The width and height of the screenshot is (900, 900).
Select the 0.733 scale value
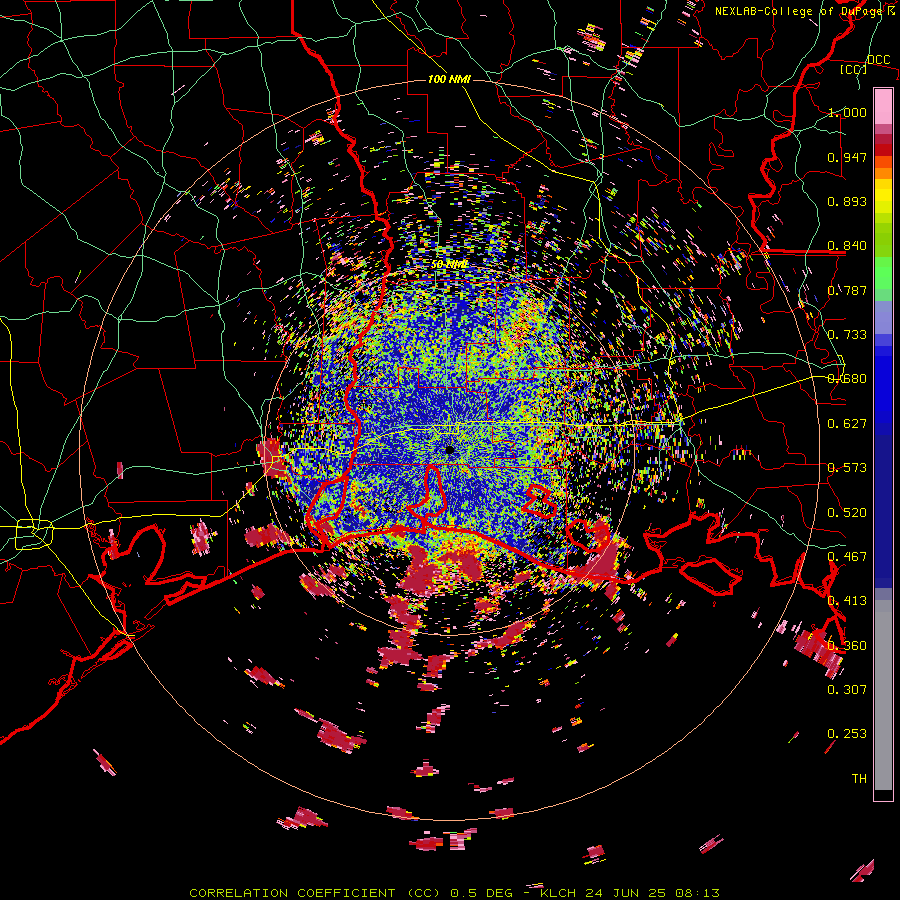(x=847, y=335)
